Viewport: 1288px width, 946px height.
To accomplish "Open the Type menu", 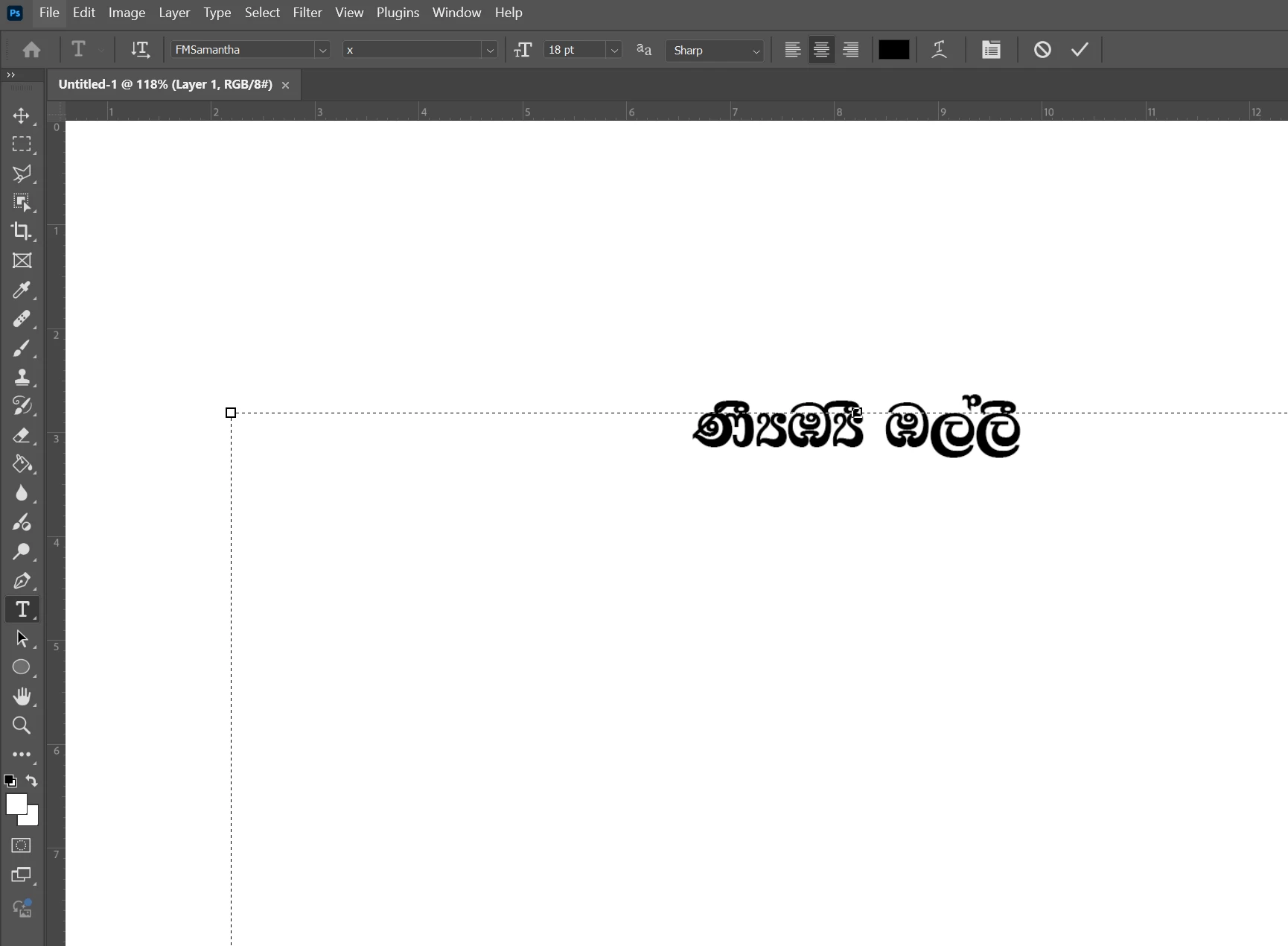I will (x=217, y=13).
